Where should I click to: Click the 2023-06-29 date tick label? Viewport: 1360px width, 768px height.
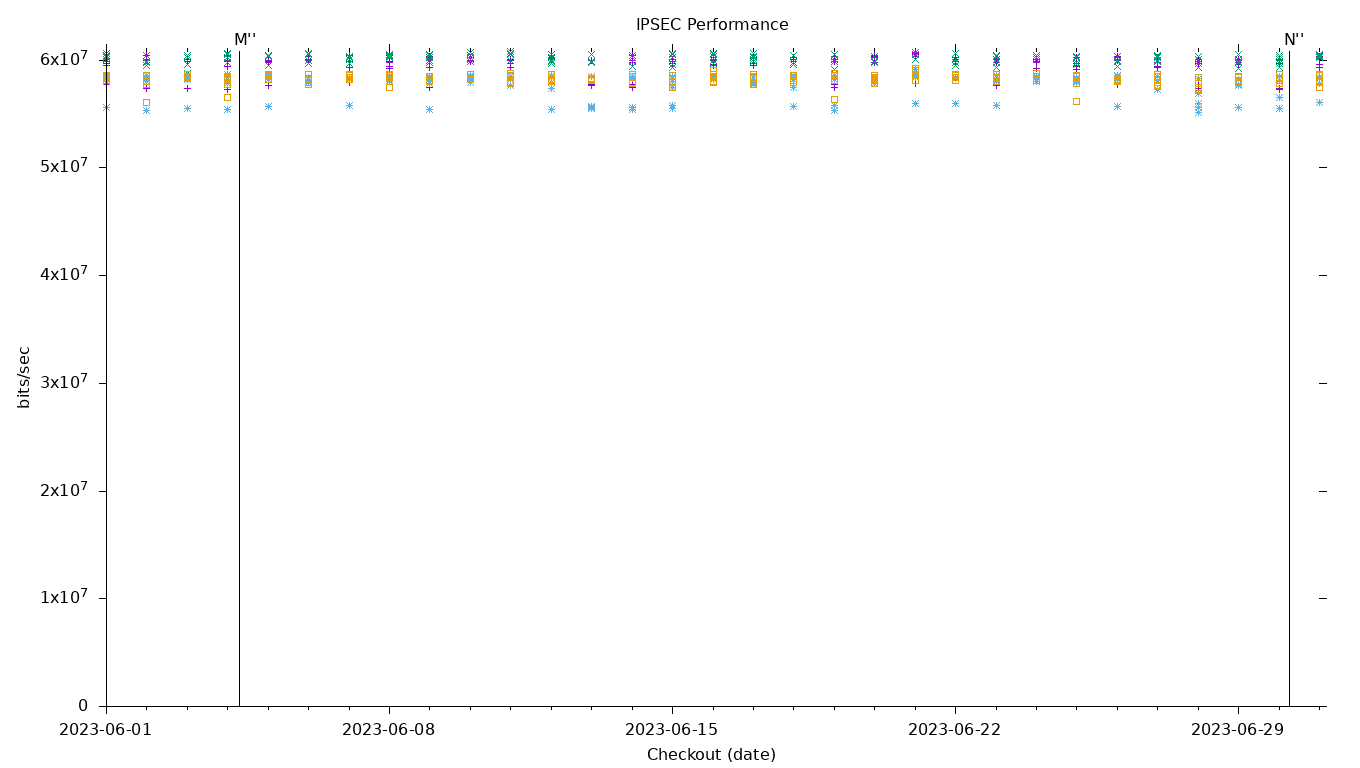[1238, 730]
